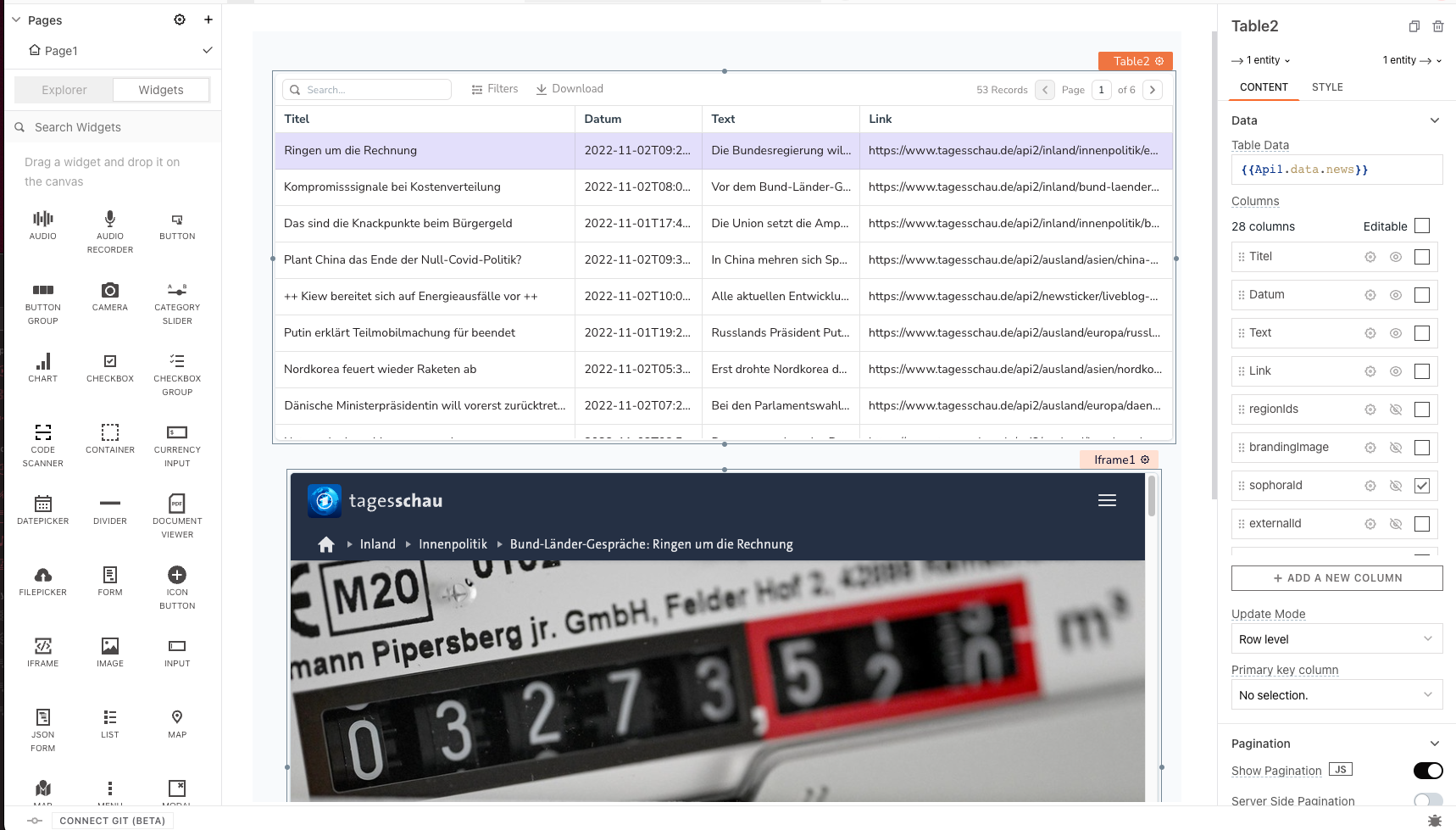Toggle JS mode for Show Pagination

coord(1340,770)
